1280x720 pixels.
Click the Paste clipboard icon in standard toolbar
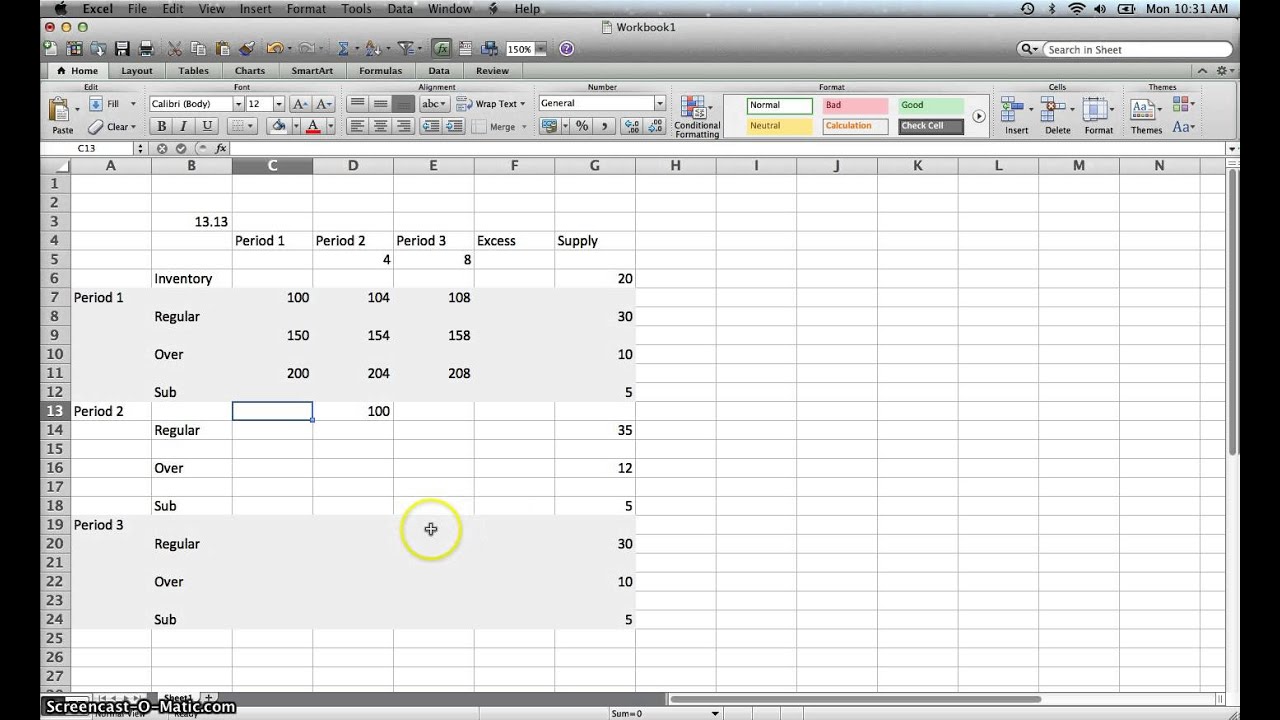[x=222, y=48]
